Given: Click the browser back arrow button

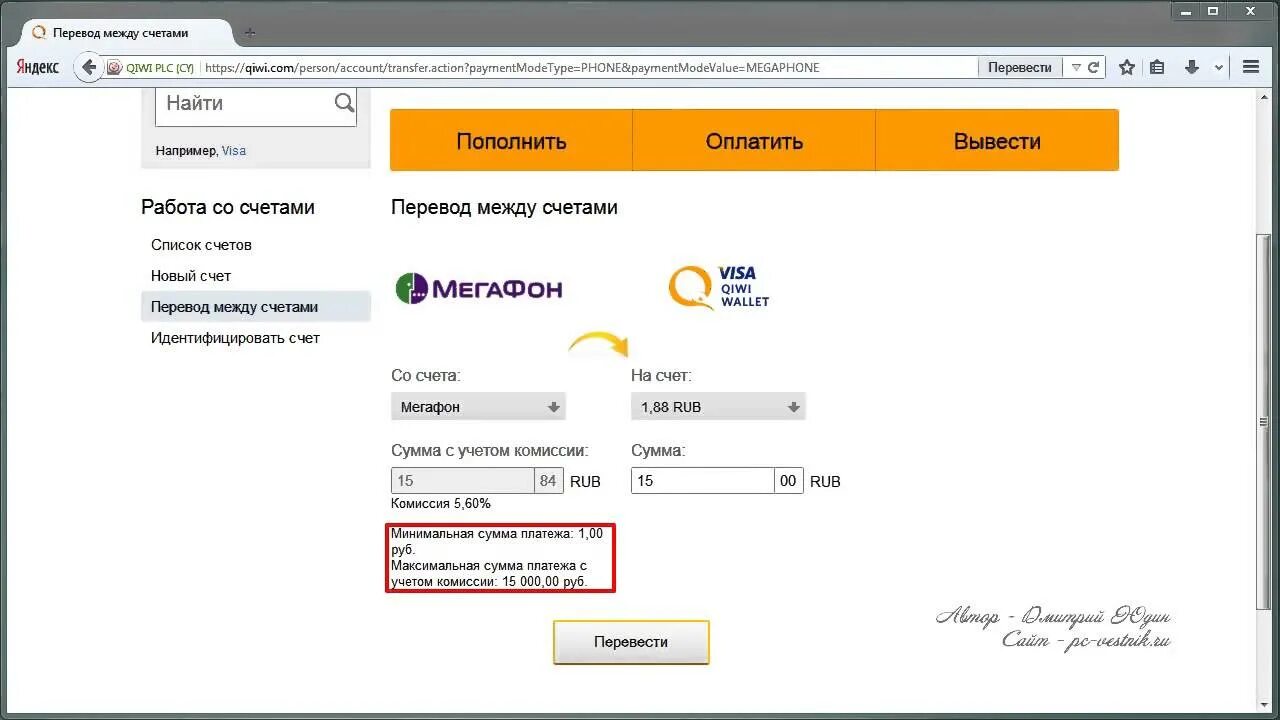Looking at the screenshot, I should click(89, 67).
